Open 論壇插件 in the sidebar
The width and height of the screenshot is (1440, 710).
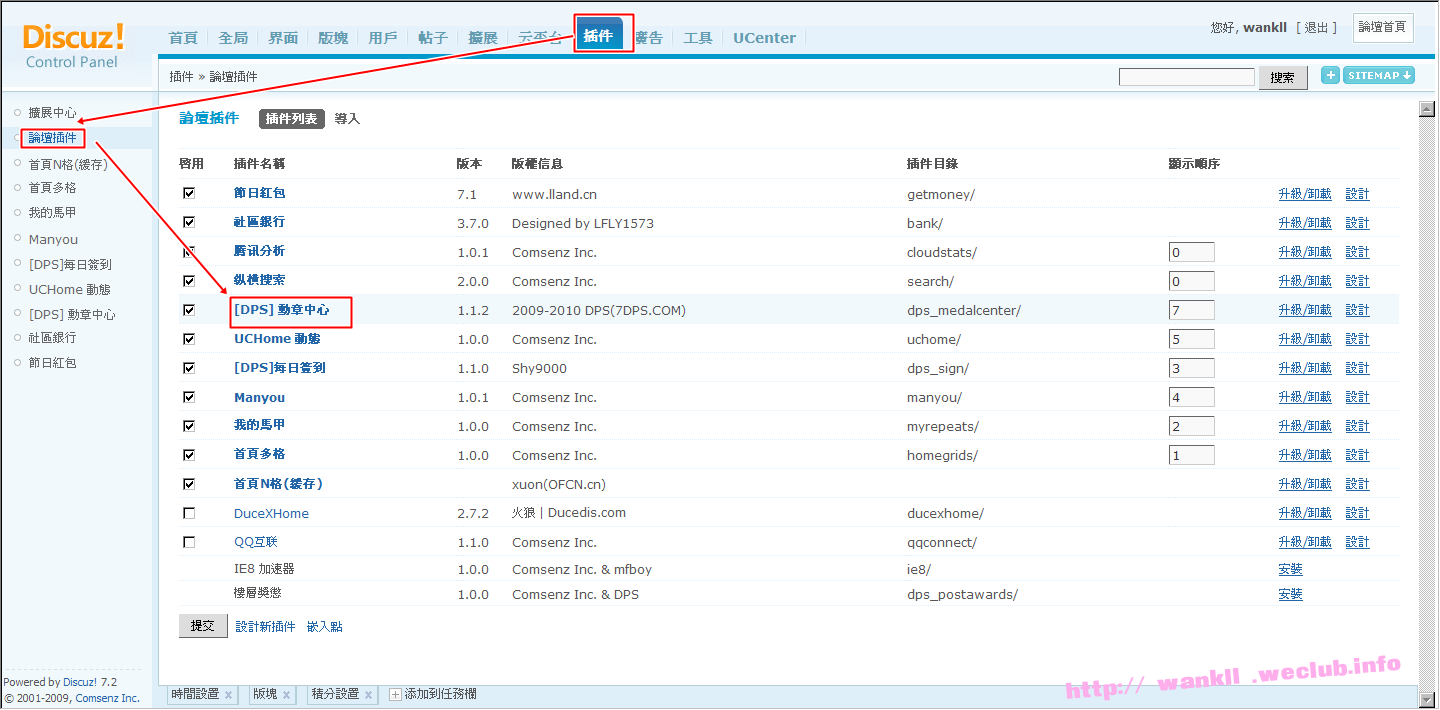tap(52, 138)
